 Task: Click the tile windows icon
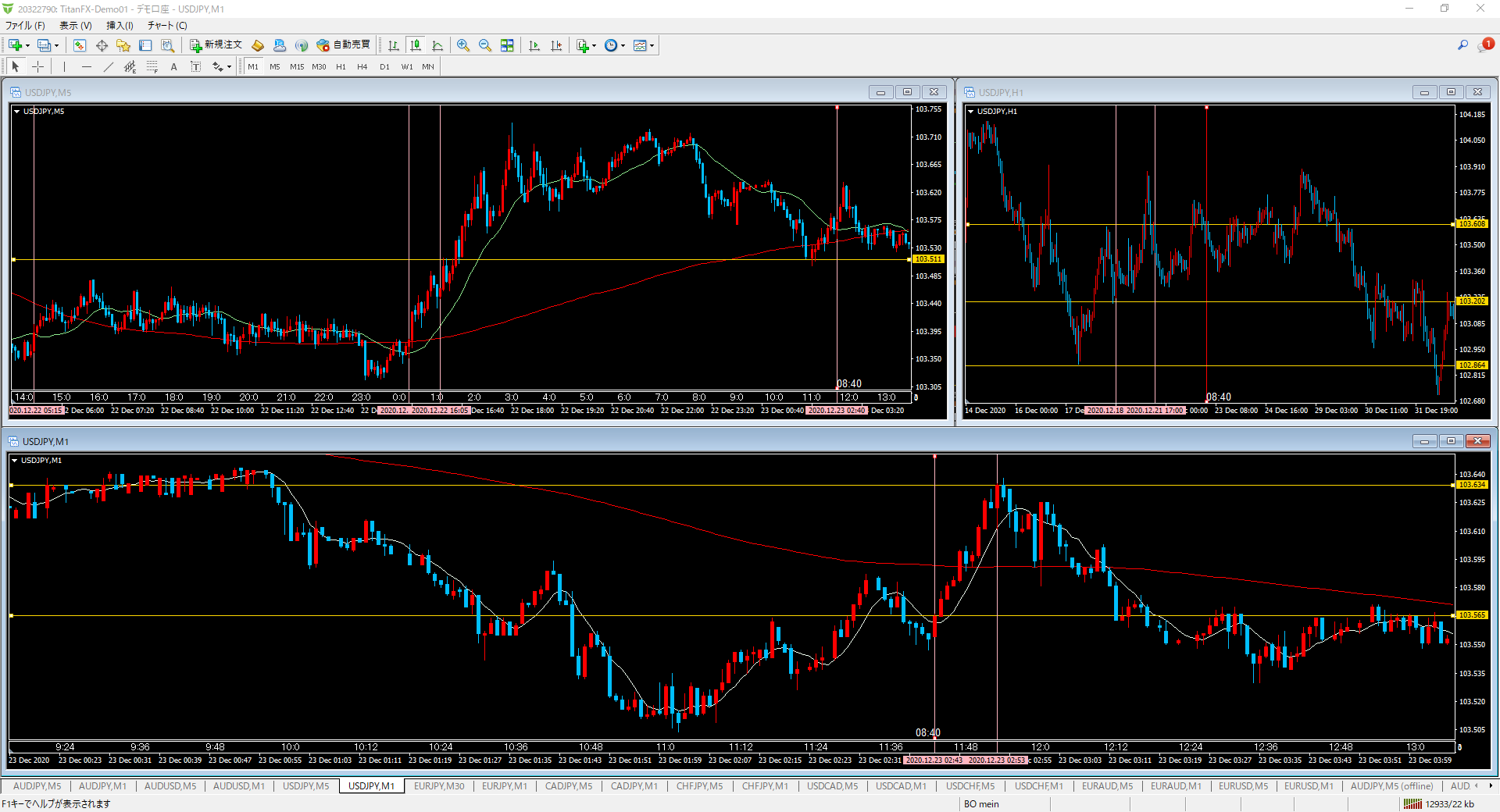(507, 45)
